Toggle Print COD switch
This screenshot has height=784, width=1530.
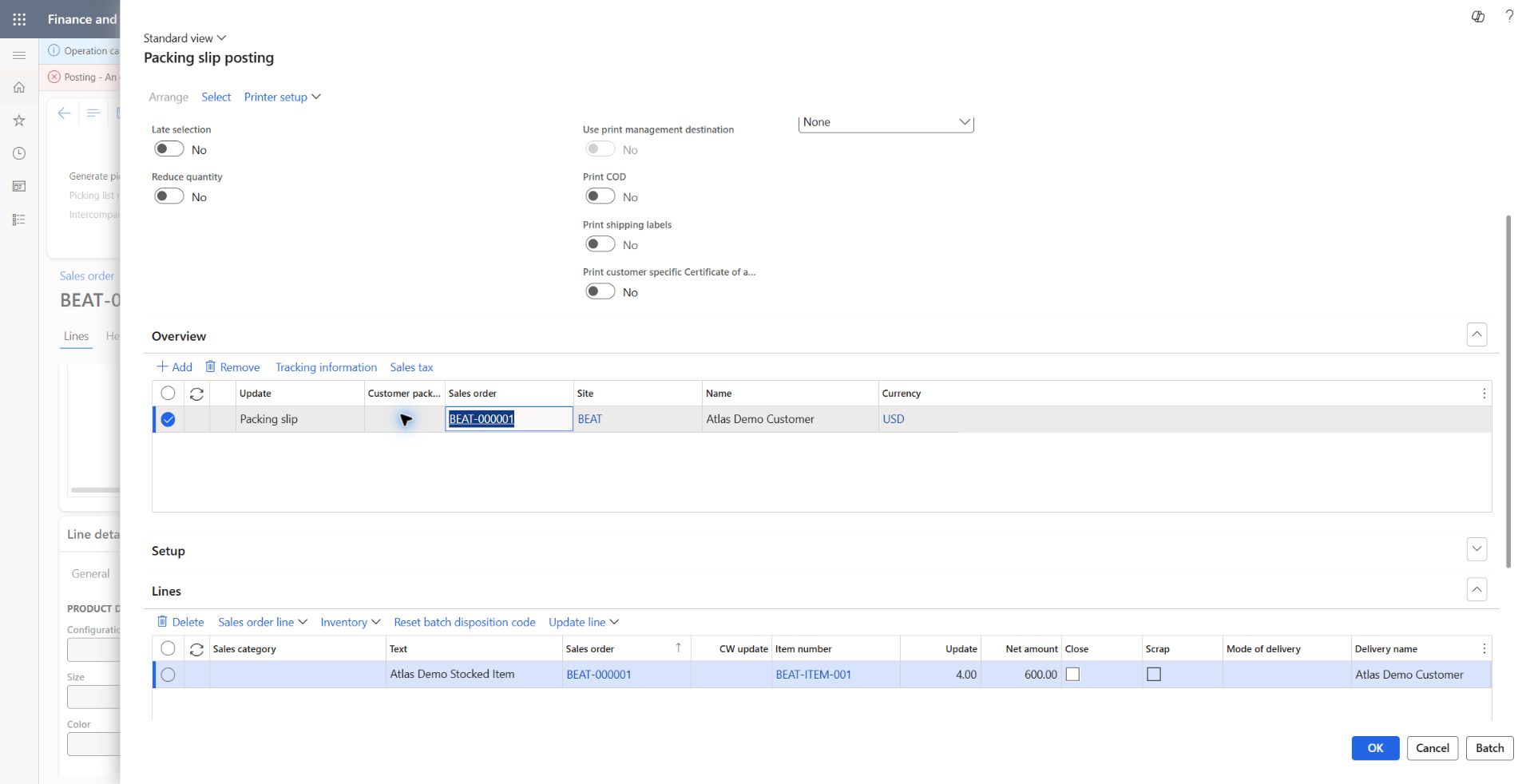coord(601,196)
